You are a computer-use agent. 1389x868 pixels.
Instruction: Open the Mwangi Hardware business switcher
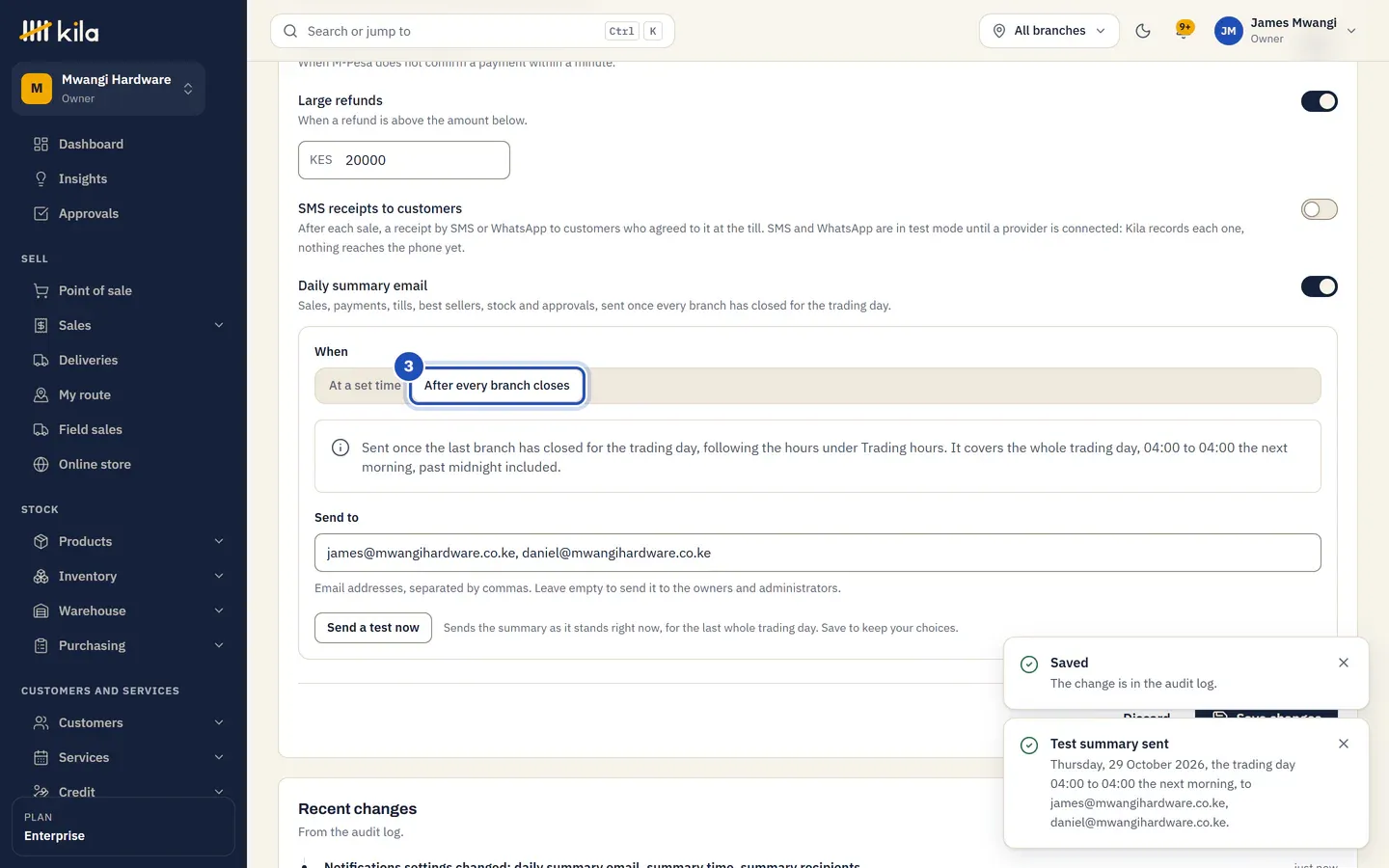(x=108, y=89)
